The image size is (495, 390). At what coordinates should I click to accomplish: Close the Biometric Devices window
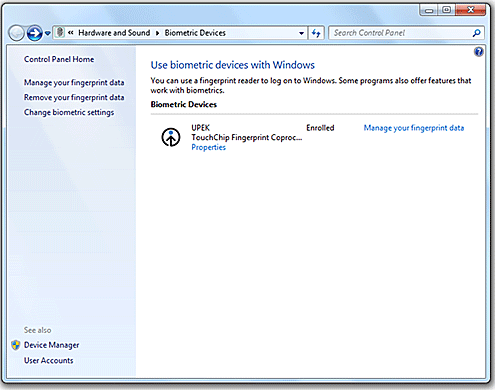pyautogui.click(x=471, y=10)
